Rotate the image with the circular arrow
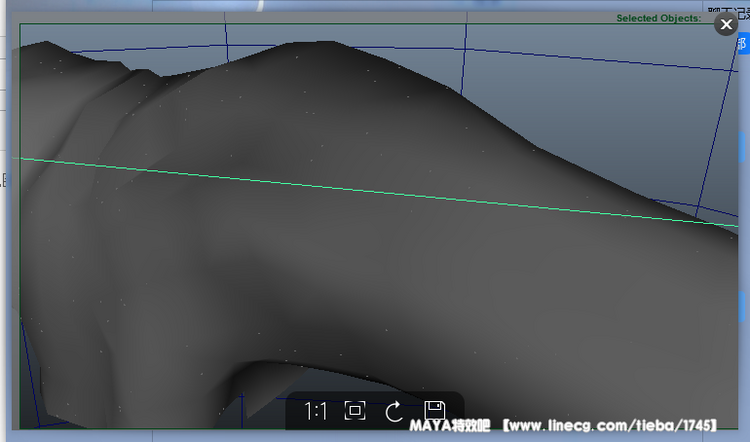 pos(394,411)
